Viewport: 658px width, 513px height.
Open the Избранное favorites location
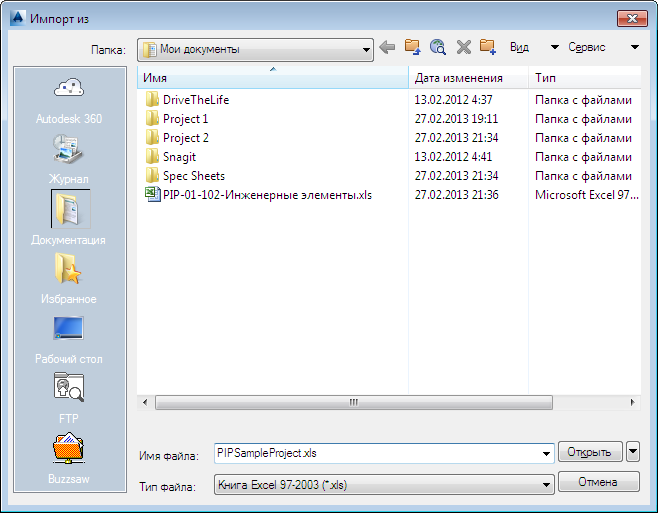click(x=69, y=278)
